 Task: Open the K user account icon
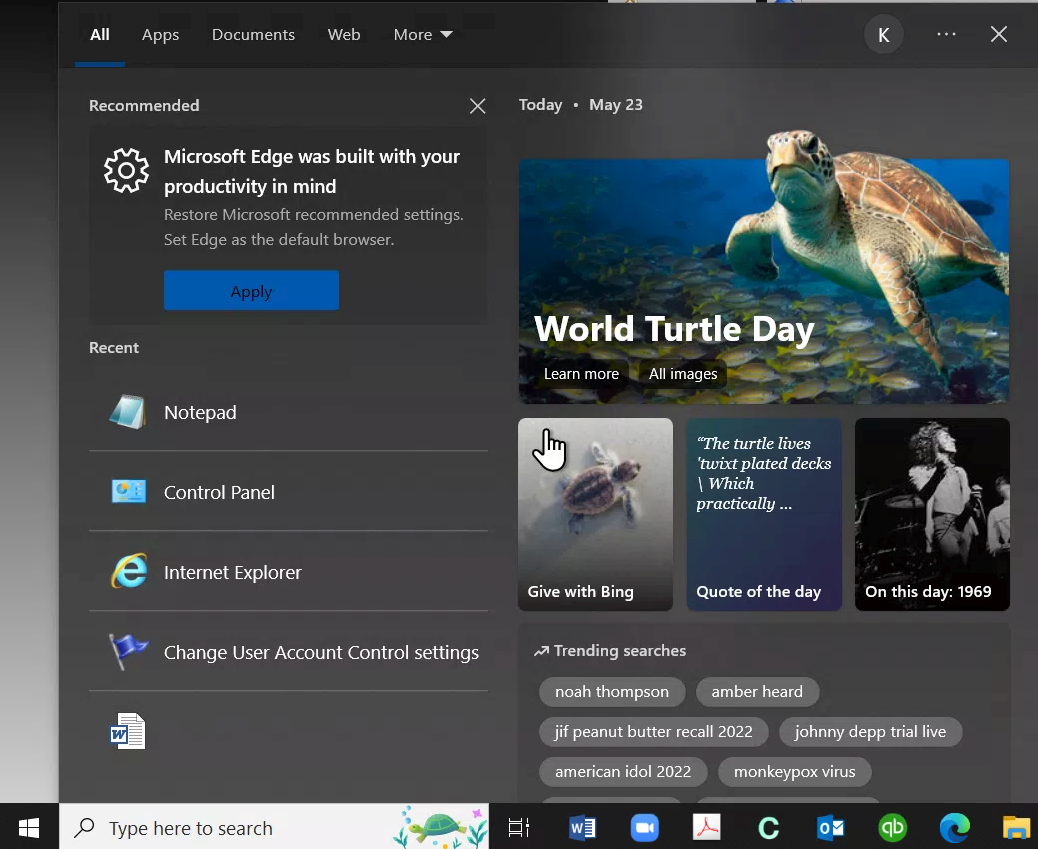click(x=883, y=35)
